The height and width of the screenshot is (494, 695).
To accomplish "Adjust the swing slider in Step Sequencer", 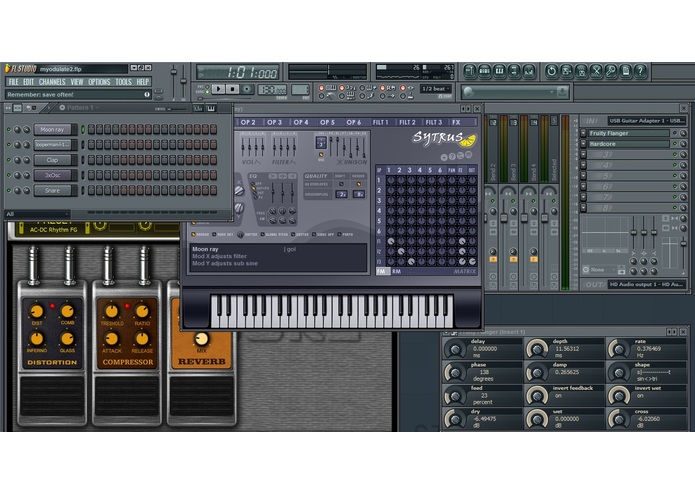I will [x=176, y=109].
